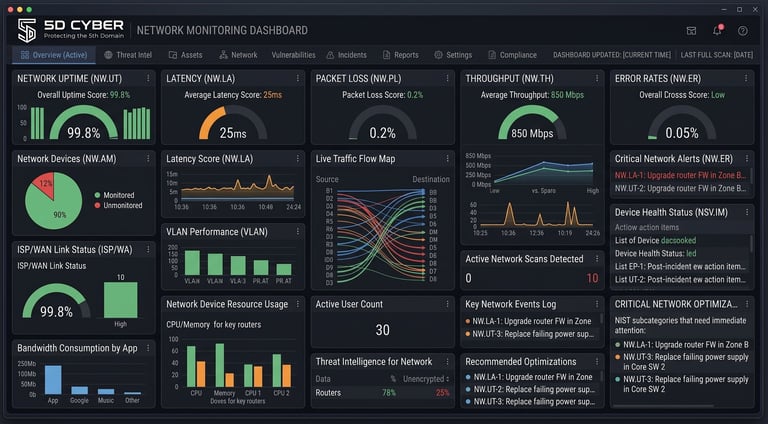Image resolution: width=768 pixels, height=424 pixels.
Task: Open the Threat Intel tab
Action: click(x=128, y=55)
